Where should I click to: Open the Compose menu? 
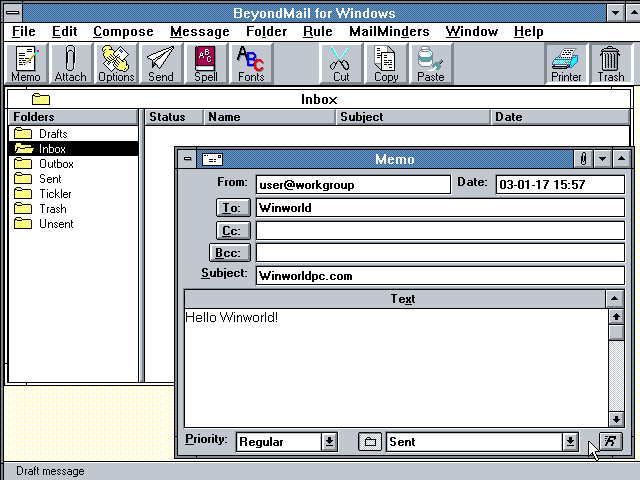[123, 32]
